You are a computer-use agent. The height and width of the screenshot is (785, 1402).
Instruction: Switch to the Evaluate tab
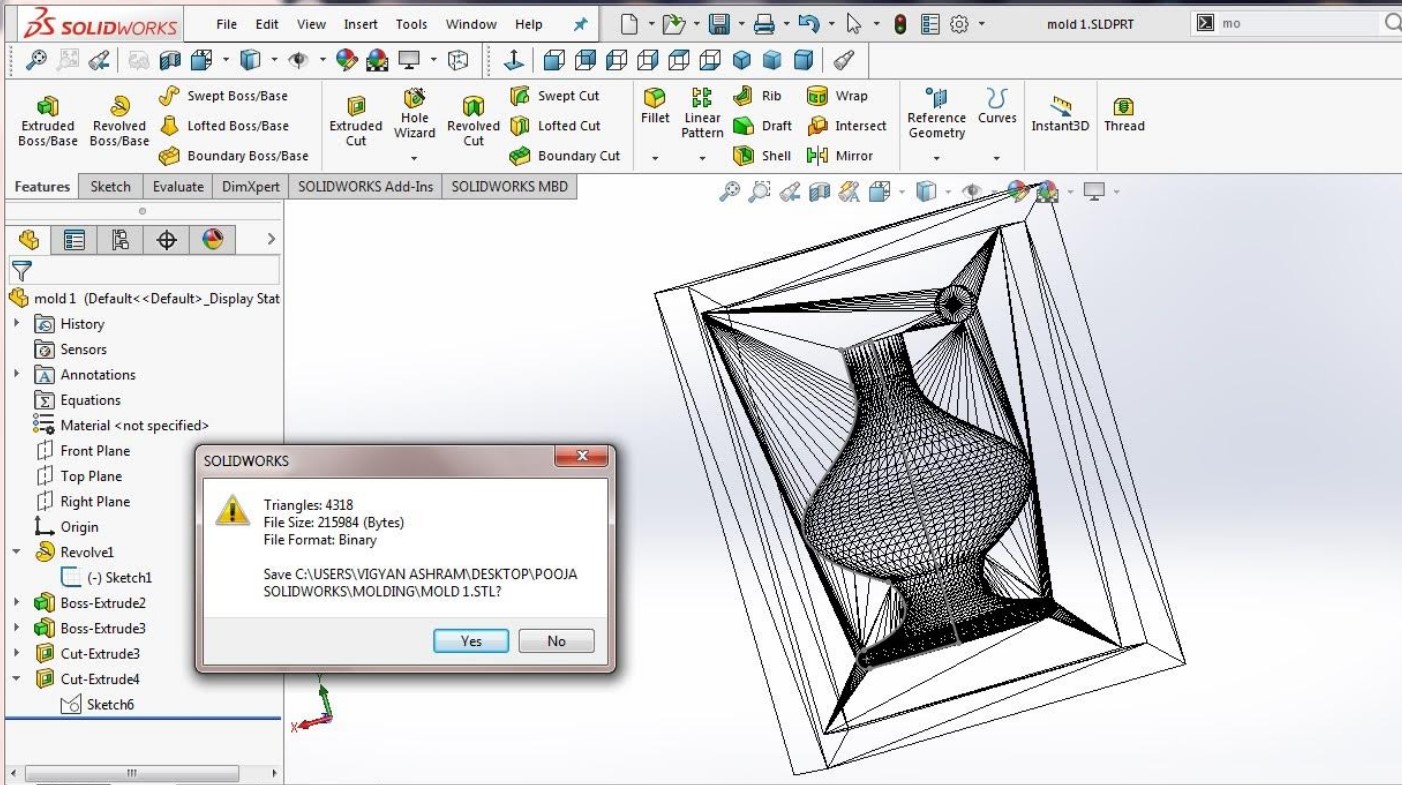click(x=178, y=186)
